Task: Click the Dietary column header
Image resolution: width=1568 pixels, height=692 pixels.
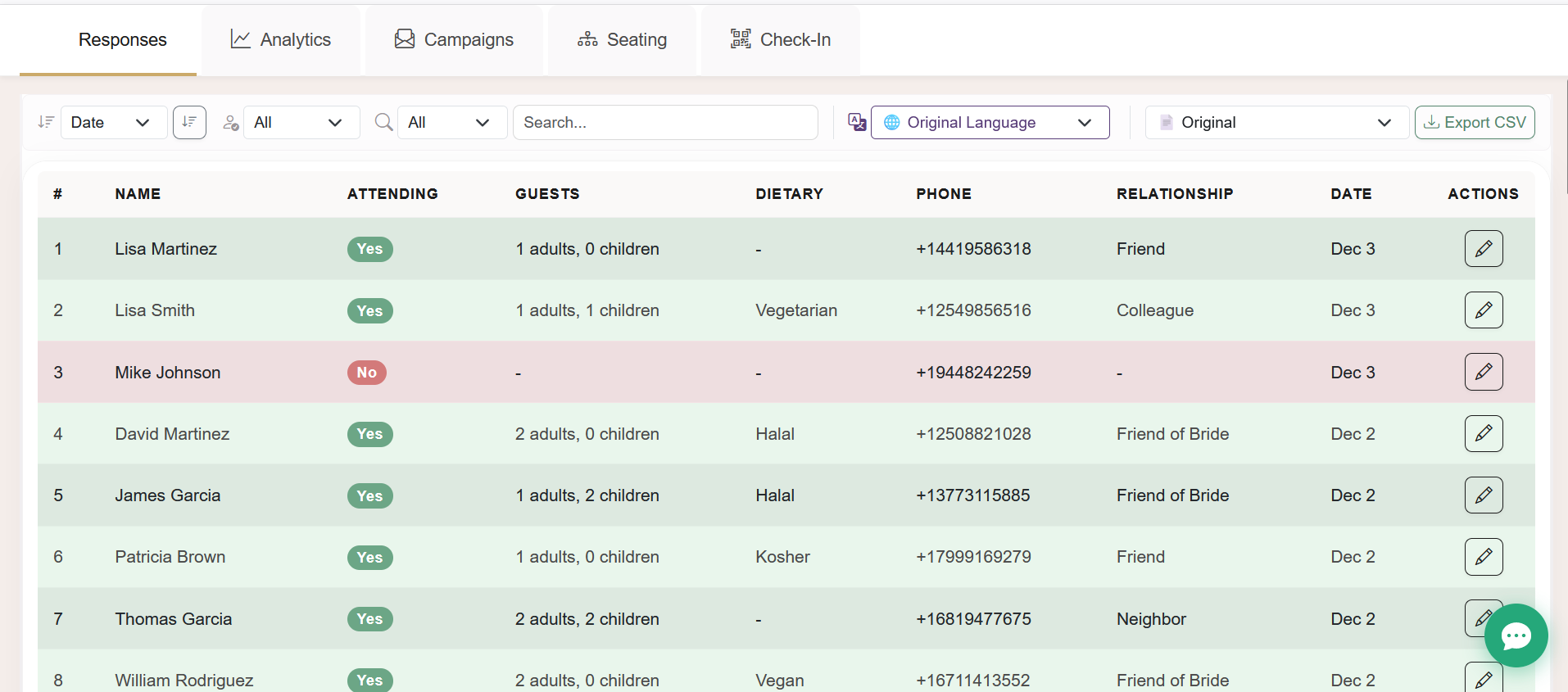Action: point(789,194)
